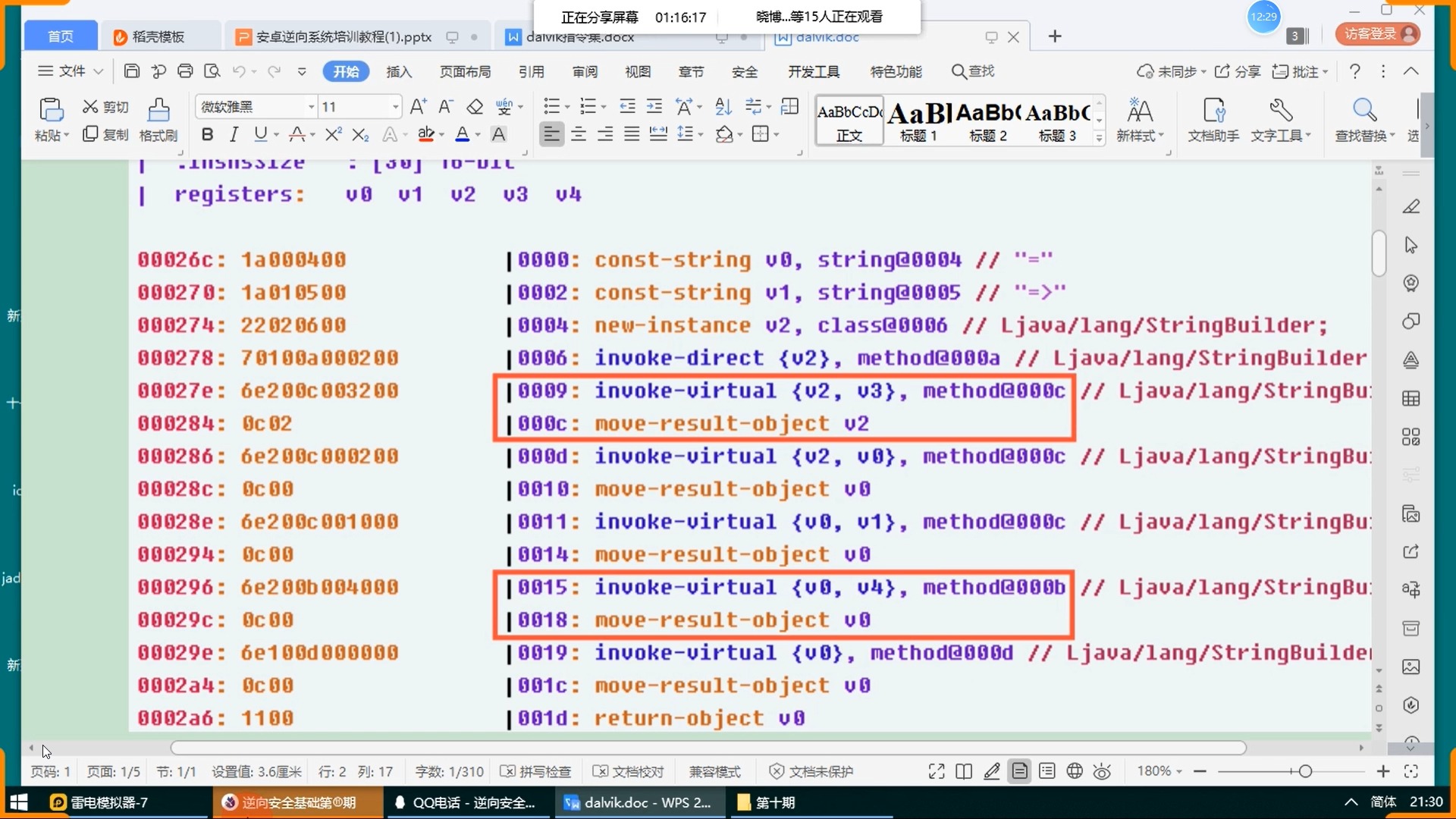The width and height of the screenshot is (1456, 819).
Task: Click the horizontal scrollbar
Action: (x=708, y=748)
